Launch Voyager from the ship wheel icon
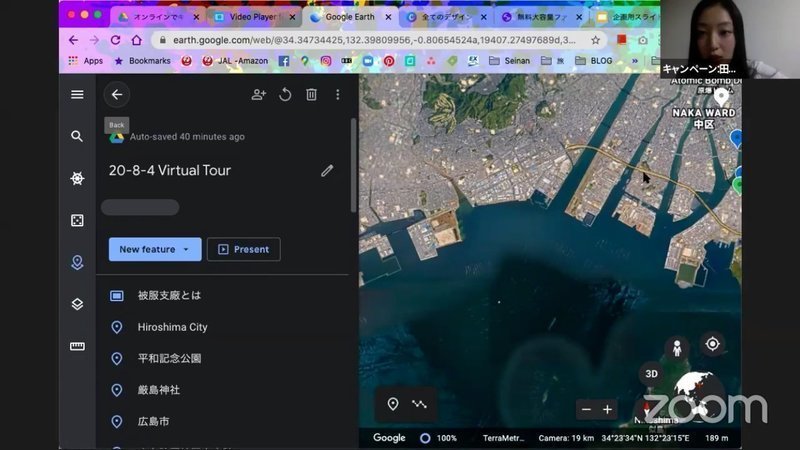Image resolution: width=800 pixels, height=450 pixels. (77, 178)
